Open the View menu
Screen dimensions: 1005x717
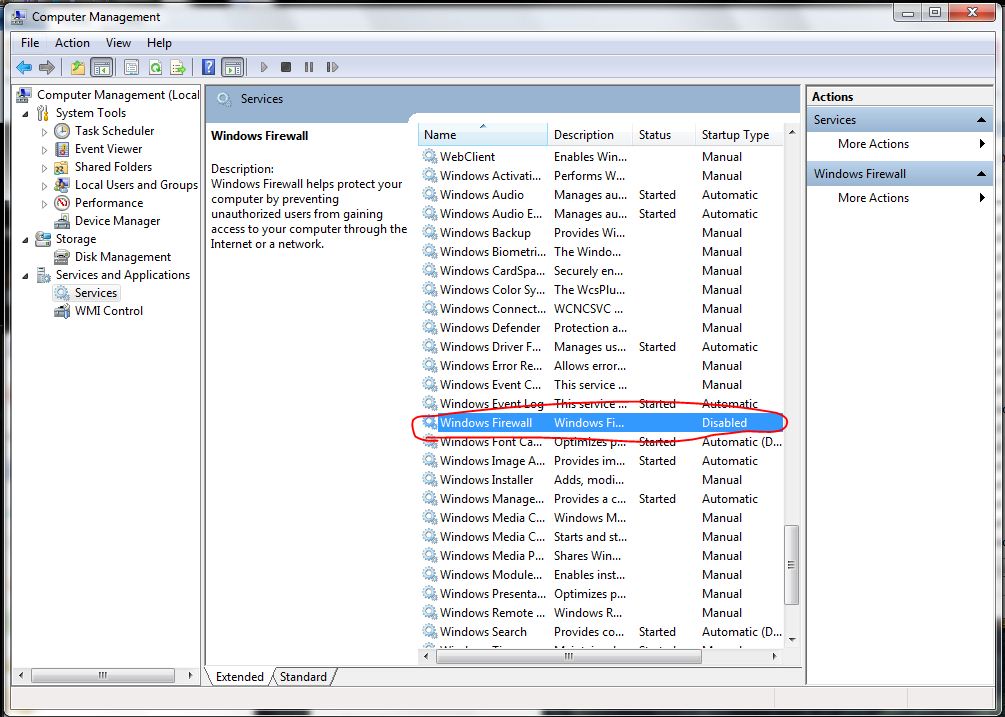click(118, 43)
